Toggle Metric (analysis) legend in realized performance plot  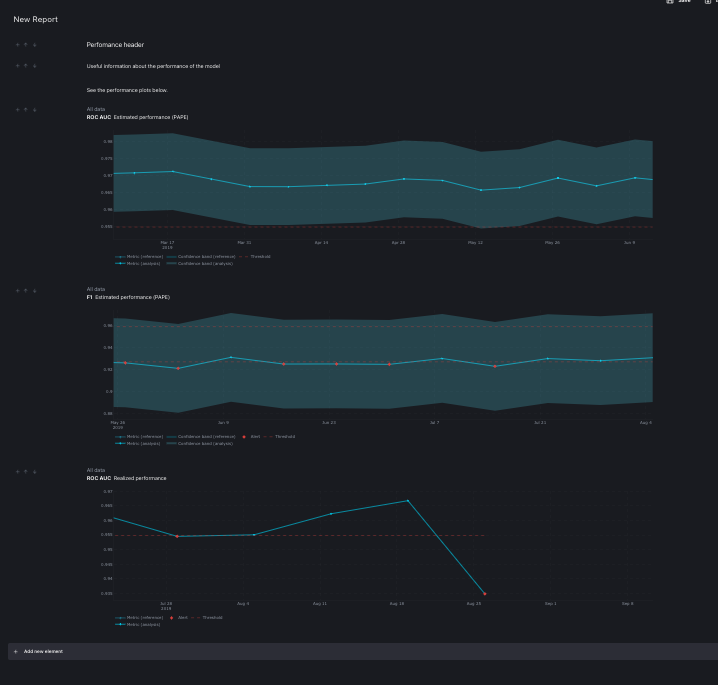tap(138, 624)
